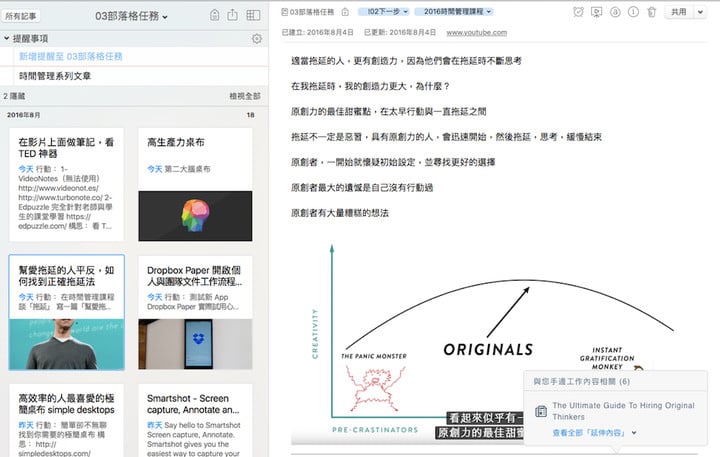The image size is (720, 457).
Task: Start presentation mode with the screen icon
Action: 596,12
